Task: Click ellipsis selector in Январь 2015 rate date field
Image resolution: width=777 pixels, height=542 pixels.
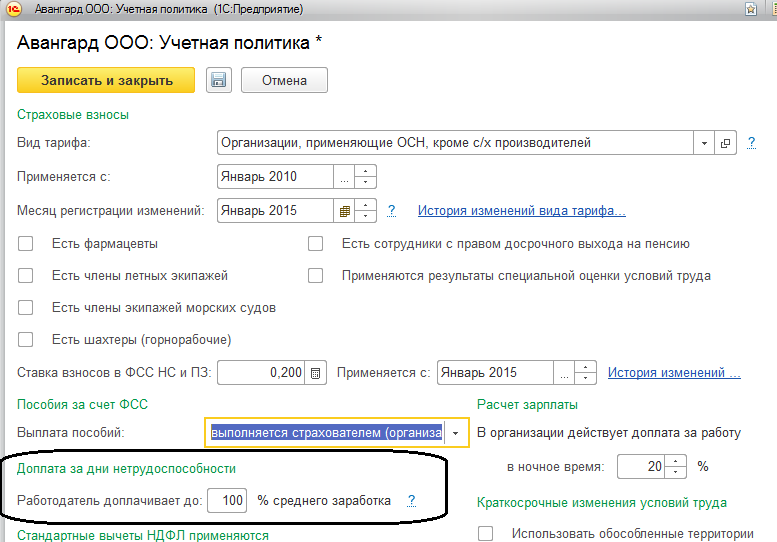Action: pos(565,373)
